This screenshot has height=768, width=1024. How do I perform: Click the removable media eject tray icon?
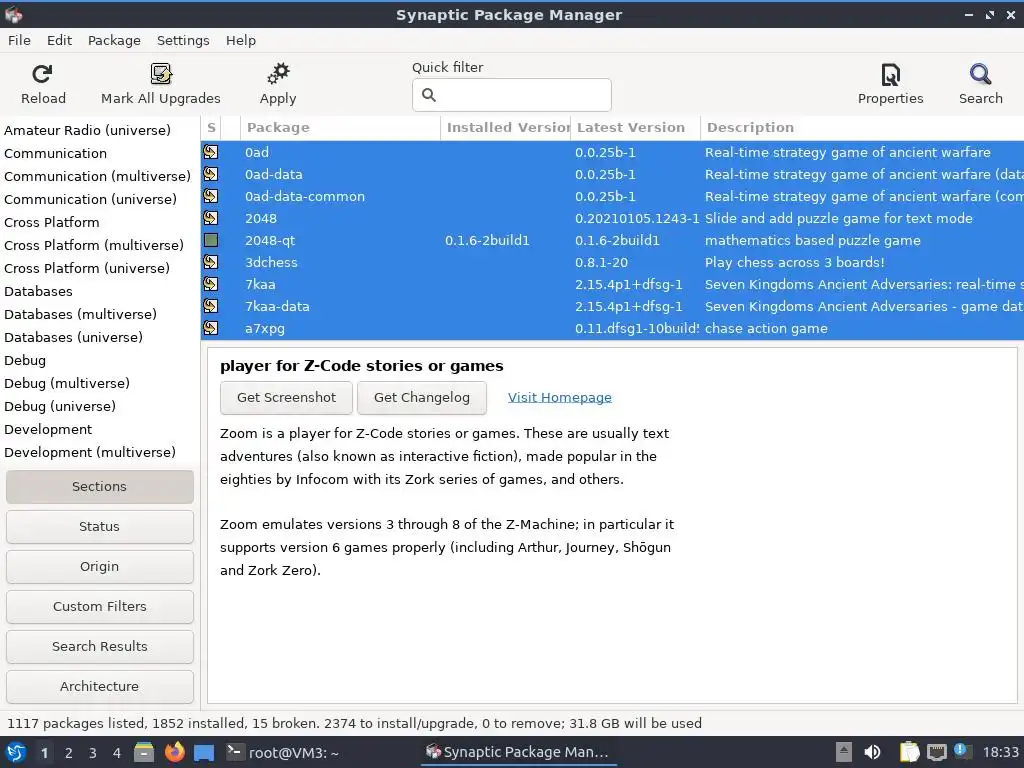click(844, 752)
